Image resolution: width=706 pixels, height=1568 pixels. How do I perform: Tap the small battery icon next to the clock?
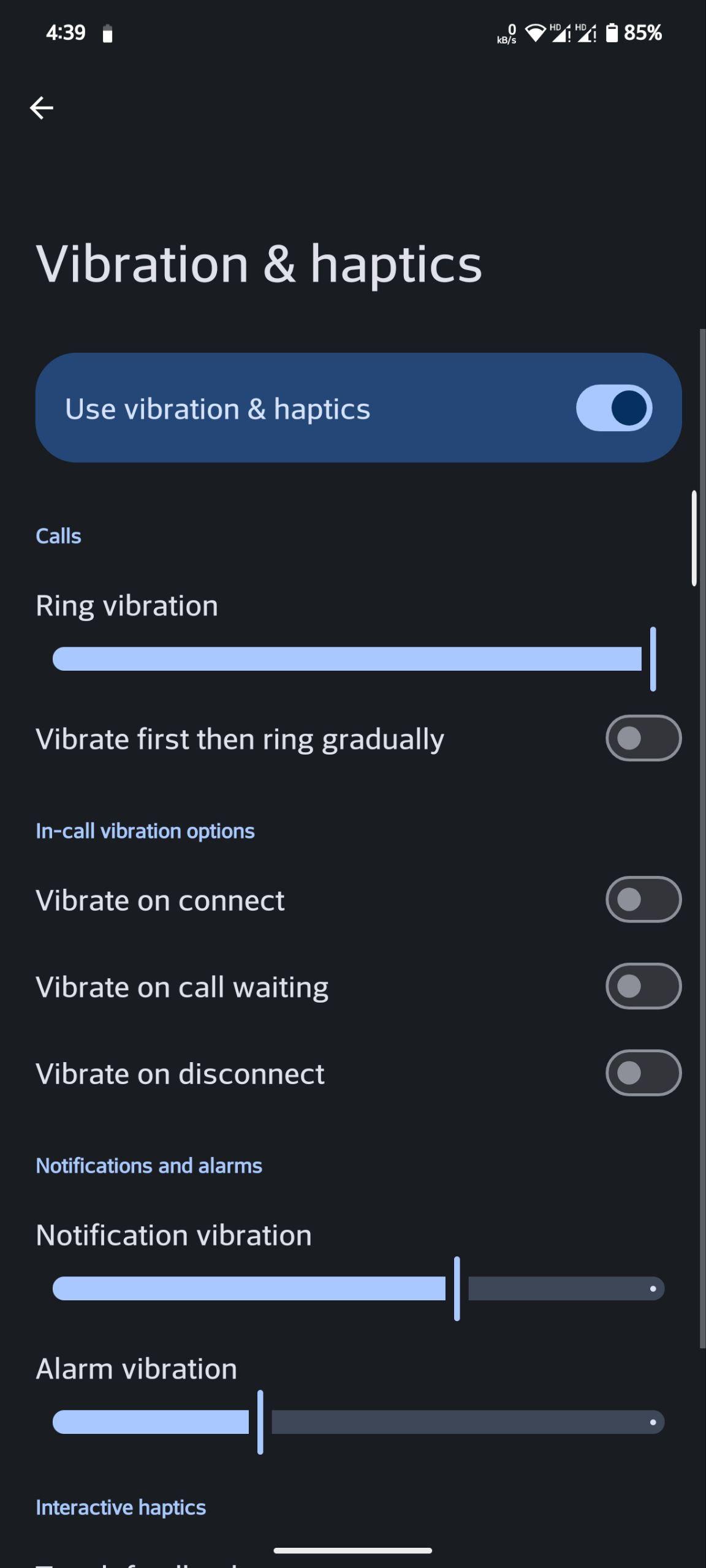pyautogui.click(x=108, y=34)
